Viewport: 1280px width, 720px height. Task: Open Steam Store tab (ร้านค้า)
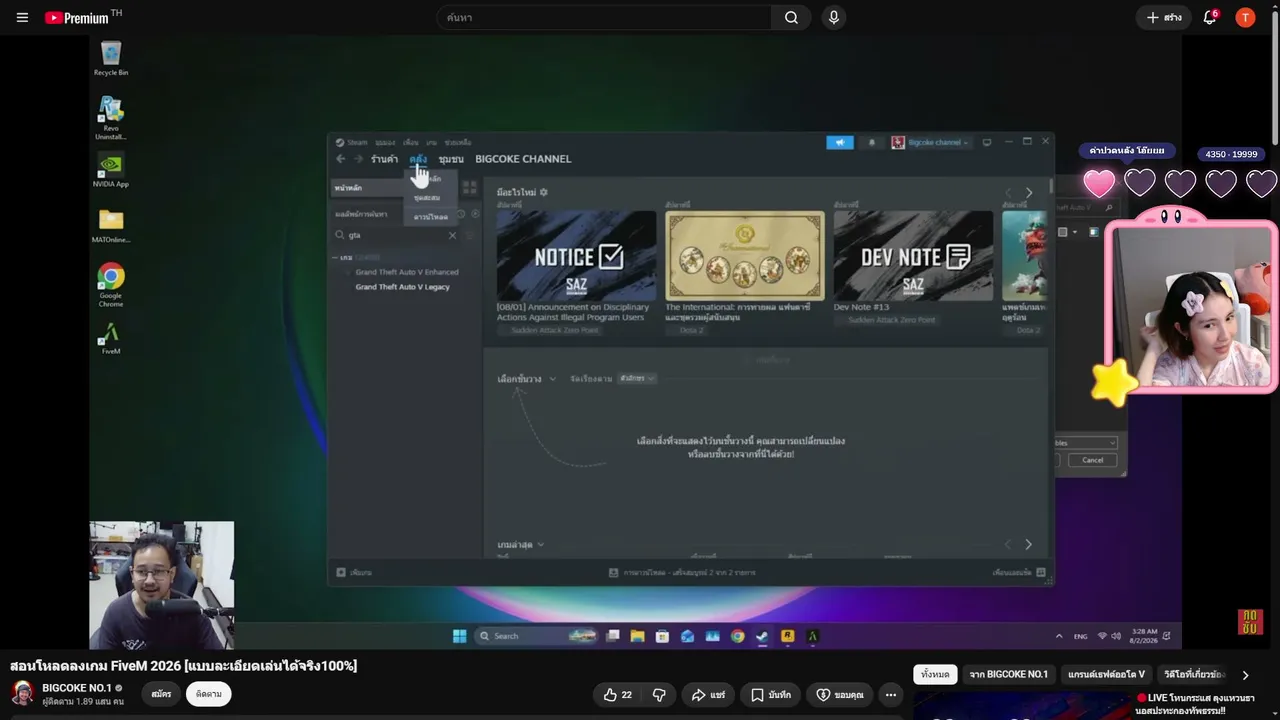(x=384, y=159)
